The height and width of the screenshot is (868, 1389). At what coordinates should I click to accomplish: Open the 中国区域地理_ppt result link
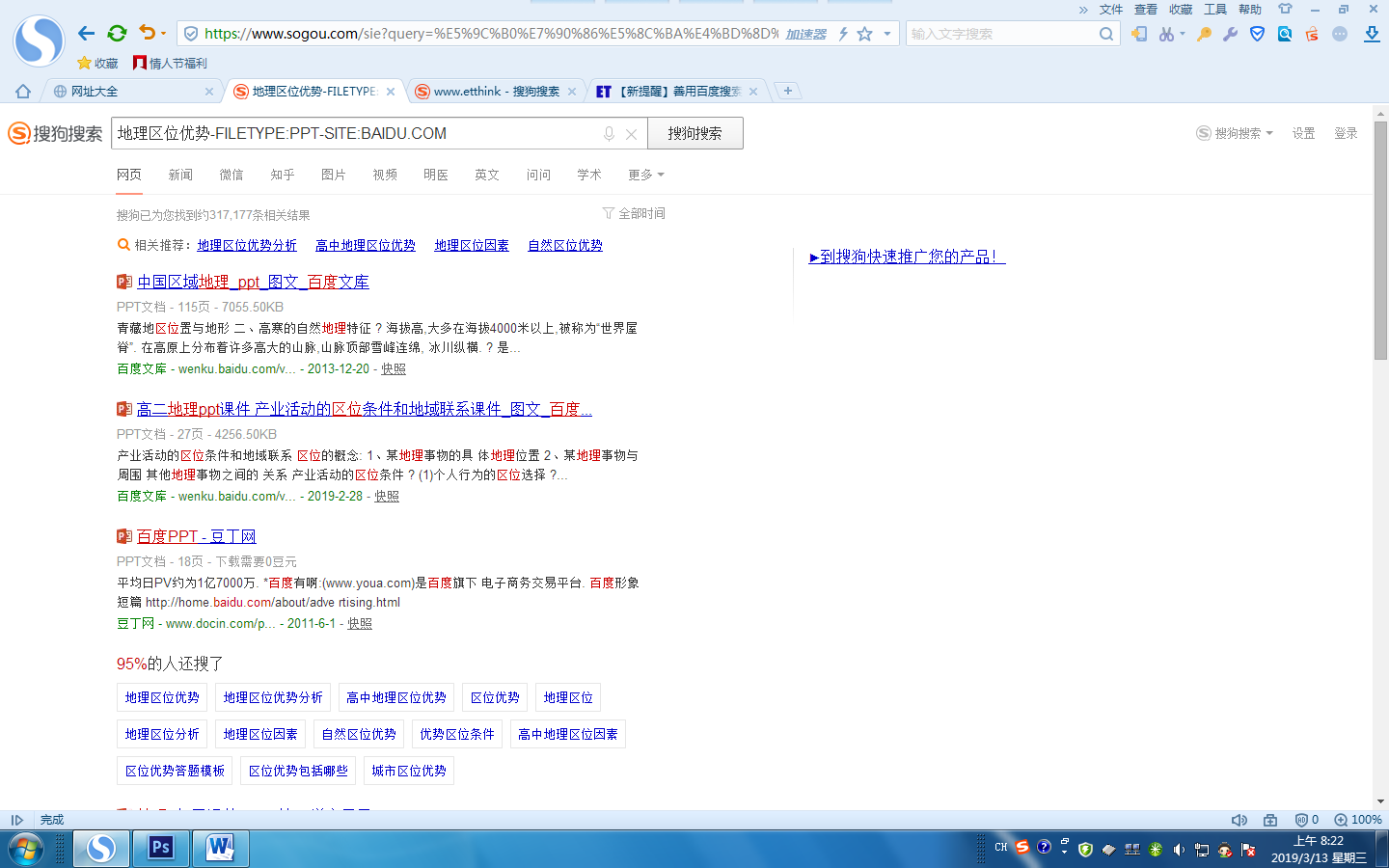pyautogui.click(x=253, y=282)
